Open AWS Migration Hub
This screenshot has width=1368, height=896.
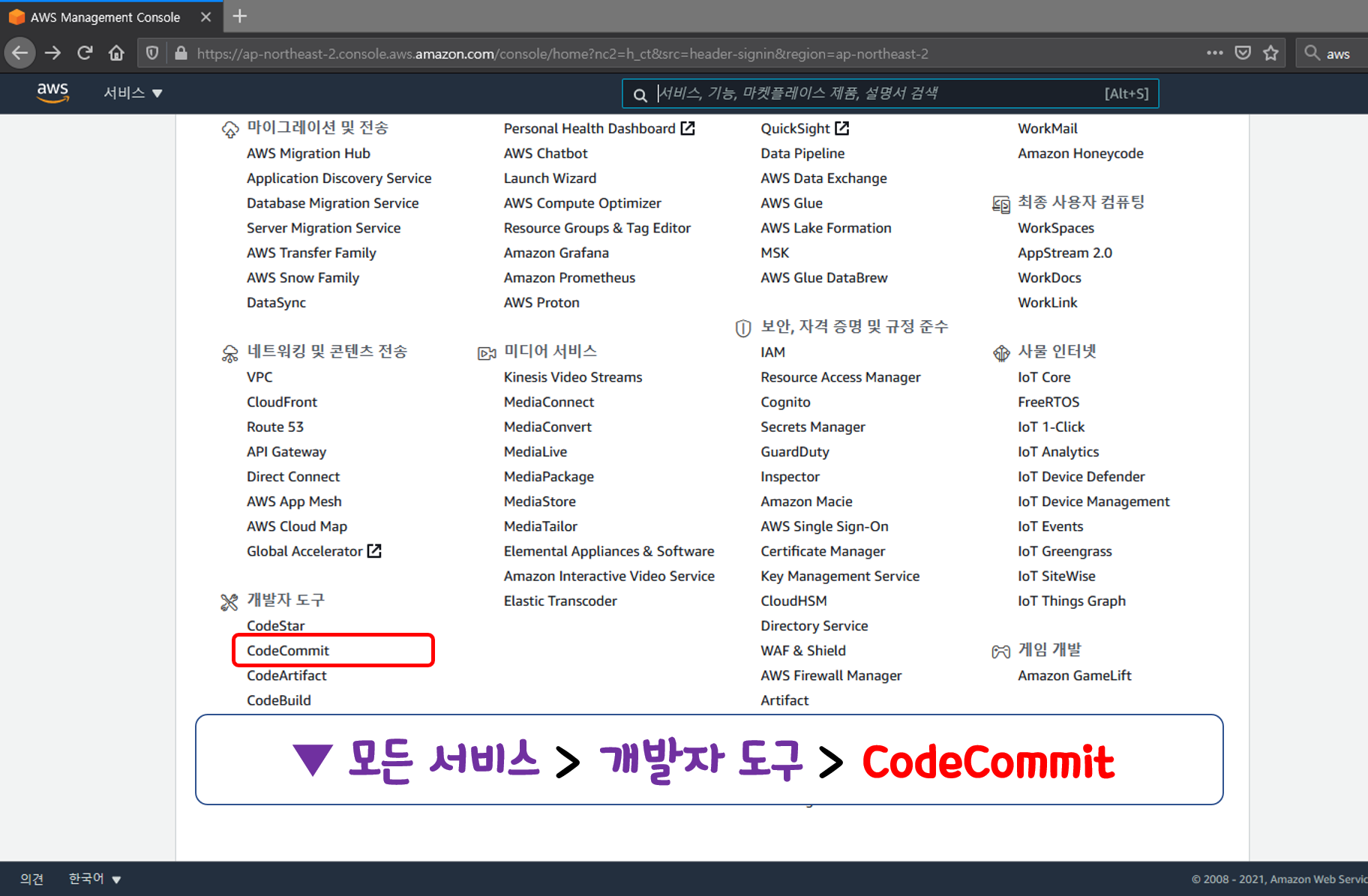click(x=308, y=154)
